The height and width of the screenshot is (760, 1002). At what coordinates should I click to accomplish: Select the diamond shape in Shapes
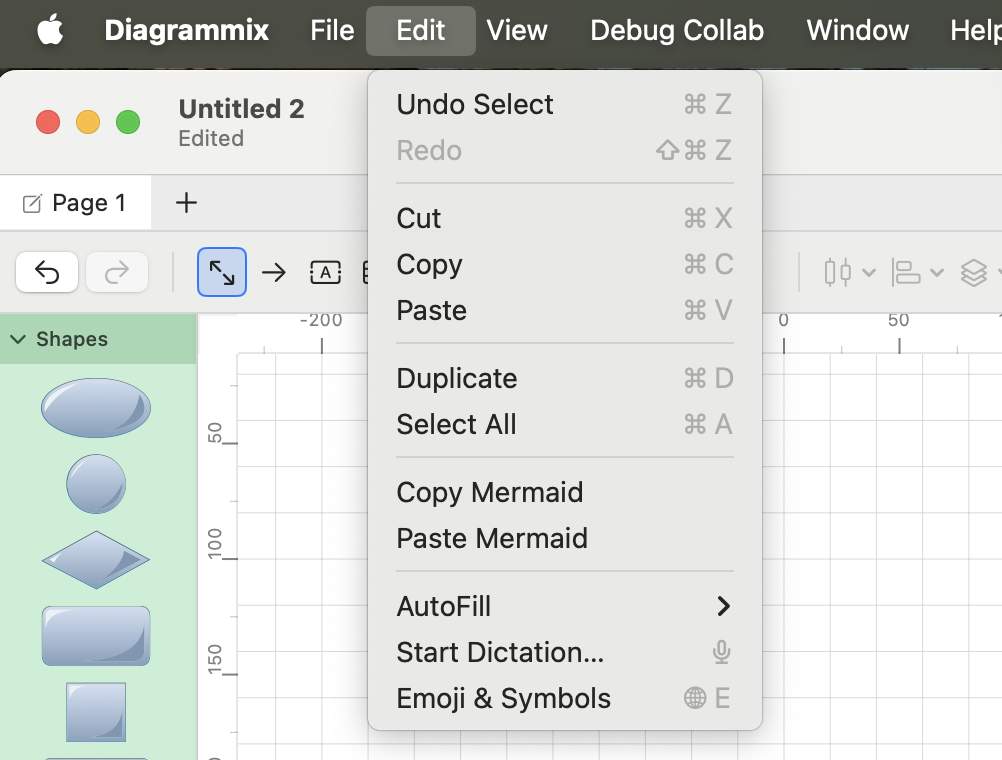(x=96, y=559)
